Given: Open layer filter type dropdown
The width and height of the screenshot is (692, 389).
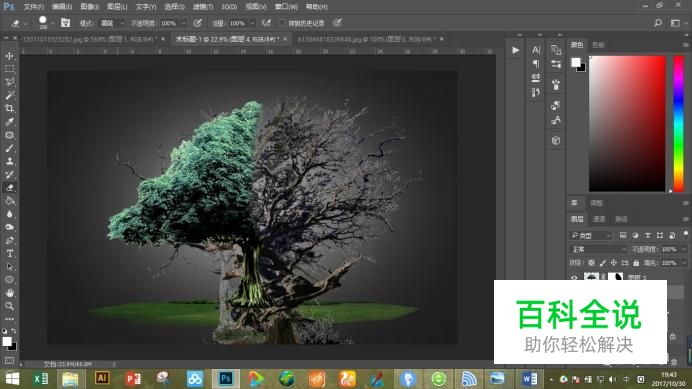Looking at the screenshot, I should [x=590, y=235].
